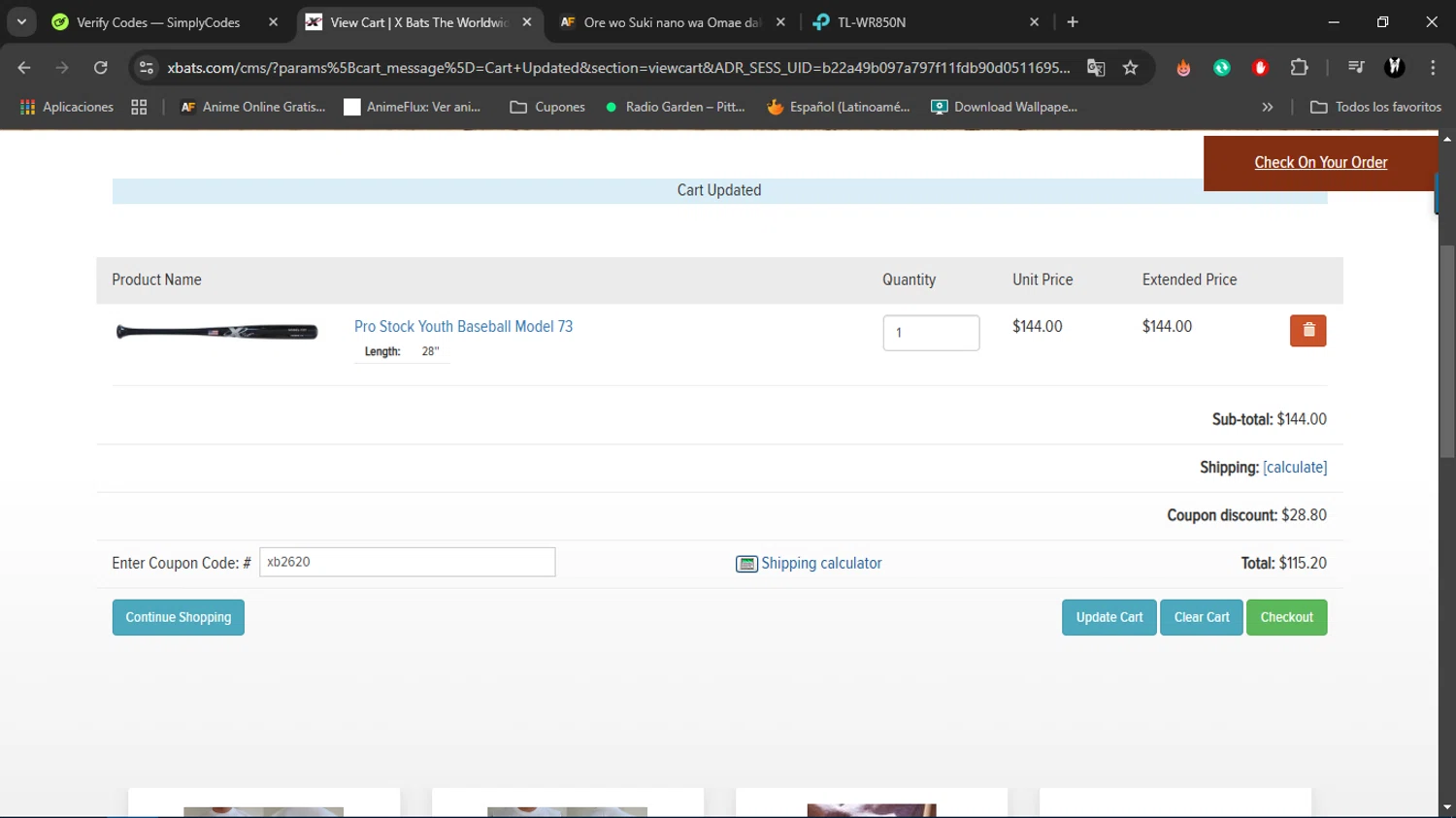This screenshot has height=818, width=1456.
Task: Open a new browser tab
Action: coord(1073,22)
